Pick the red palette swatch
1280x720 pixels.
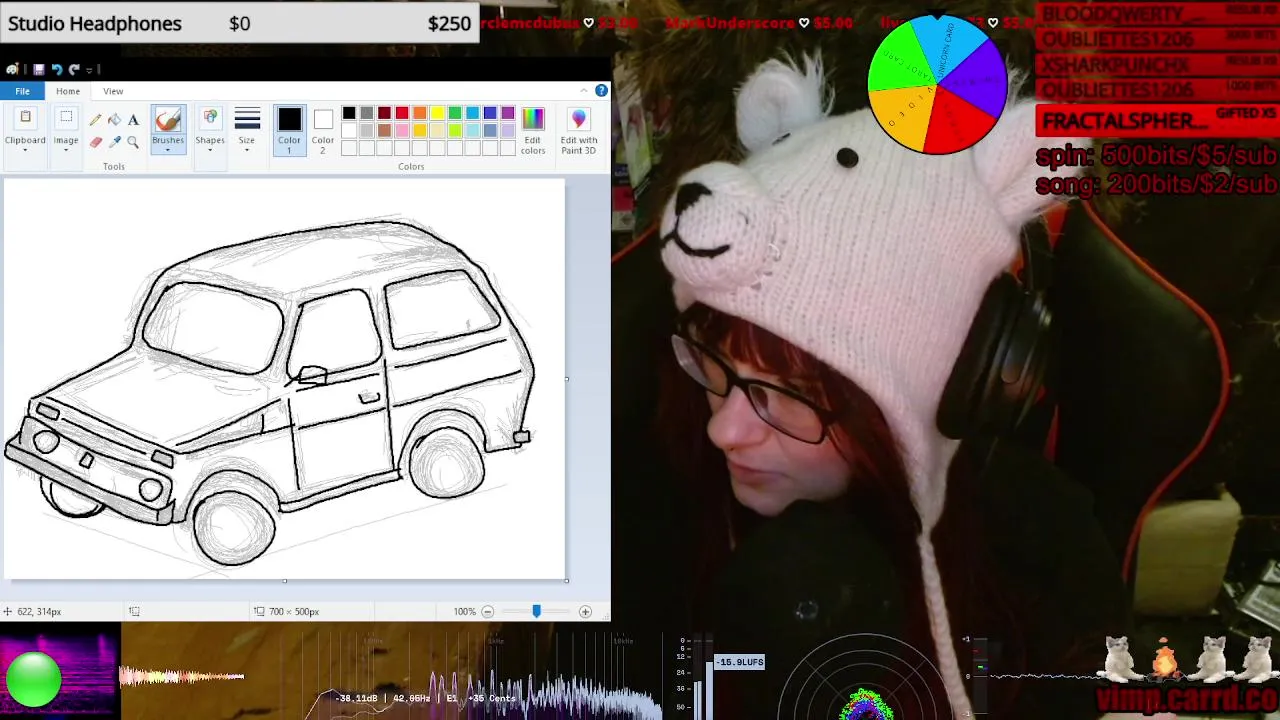(x=402, y=113)
